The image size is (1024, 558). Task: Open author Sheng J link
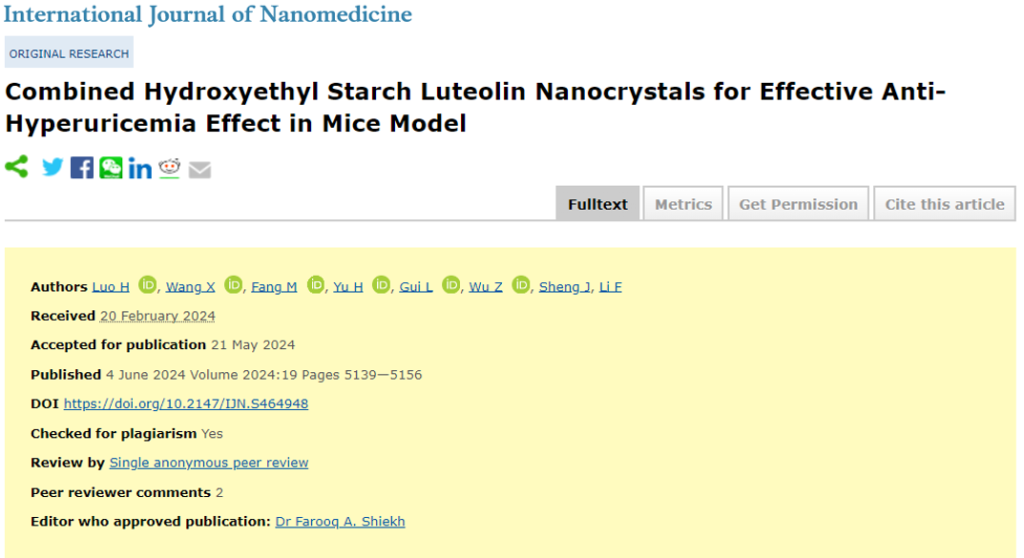564,287
